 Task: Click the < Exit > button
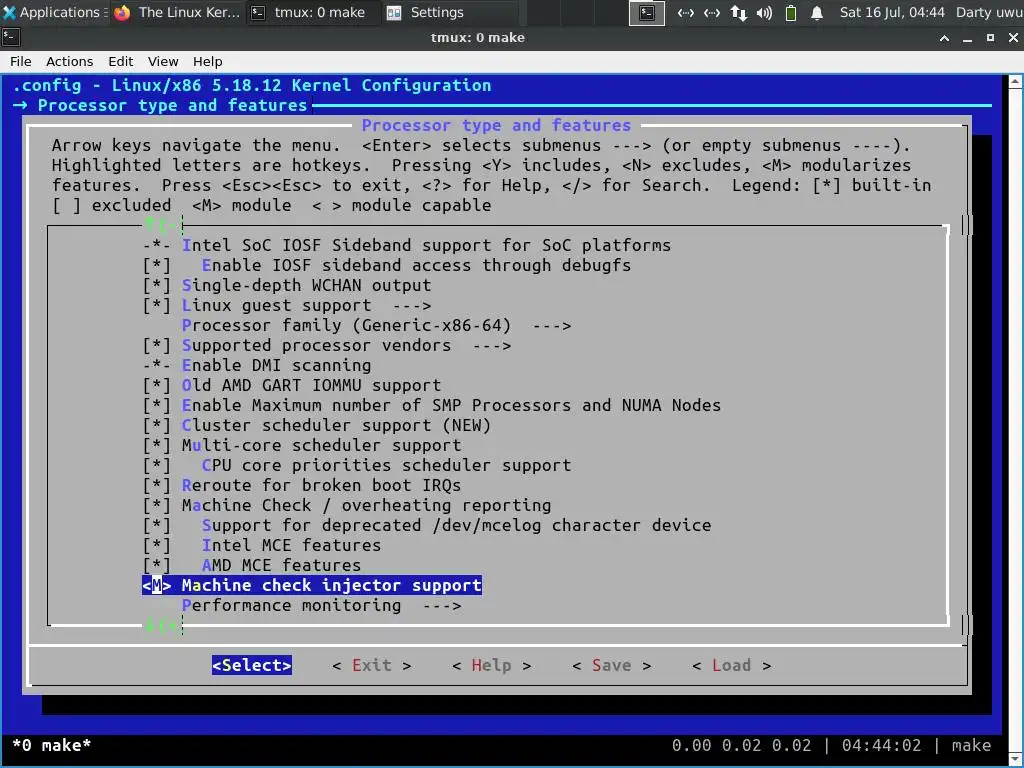372,665
